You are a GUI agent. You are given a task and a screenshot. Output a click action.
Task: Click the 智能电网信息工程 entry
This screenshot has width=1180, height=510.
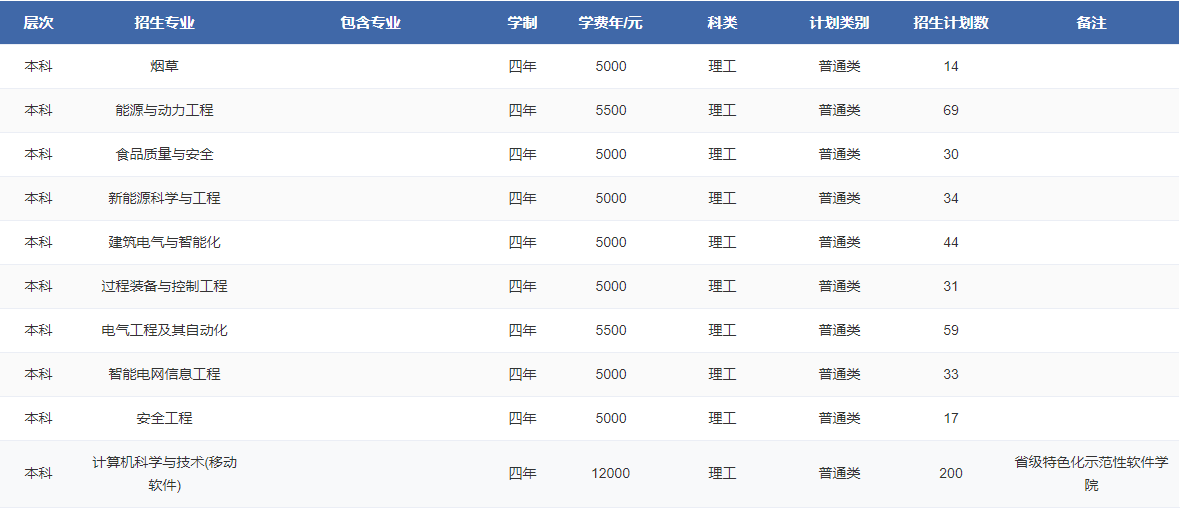coord(164,375)
